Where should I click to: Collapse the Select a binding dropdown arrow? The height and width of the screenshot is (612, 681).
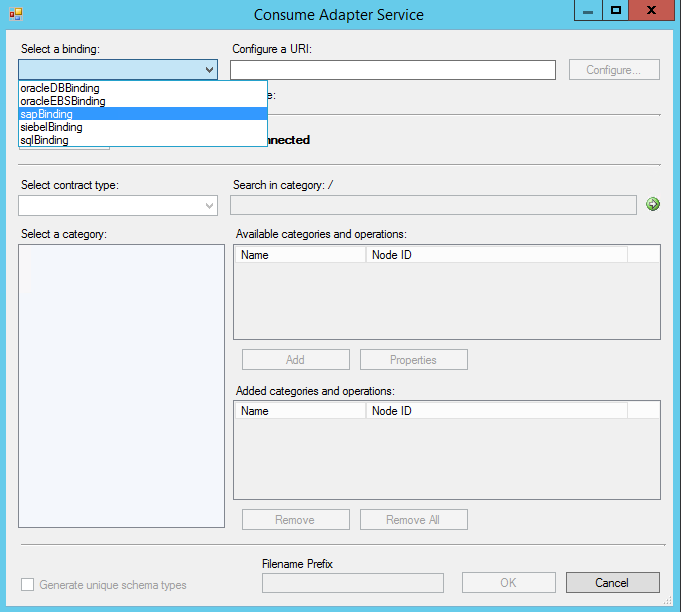pos(209,69)
